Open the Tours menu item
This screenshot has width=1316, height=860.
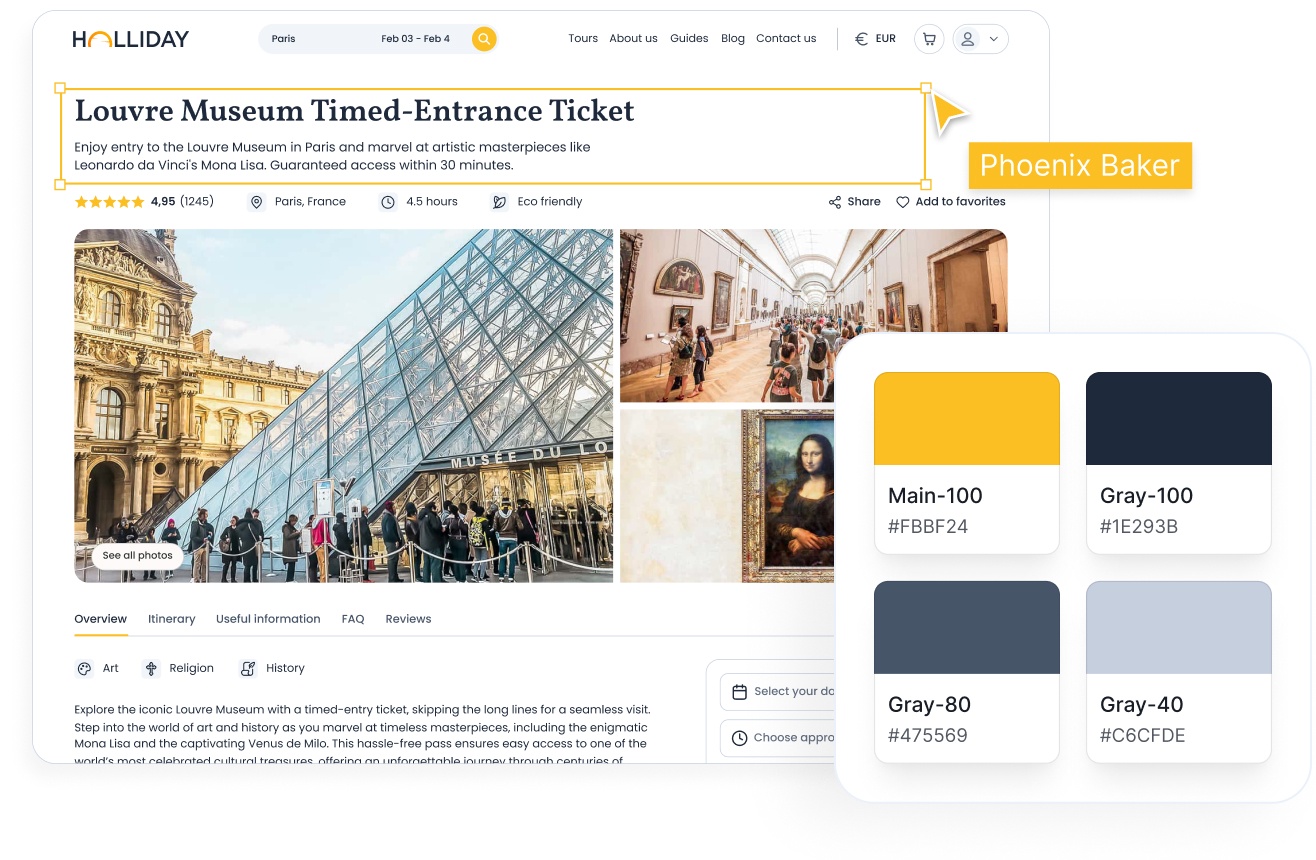pyautogui.click(x=583, y=39)
